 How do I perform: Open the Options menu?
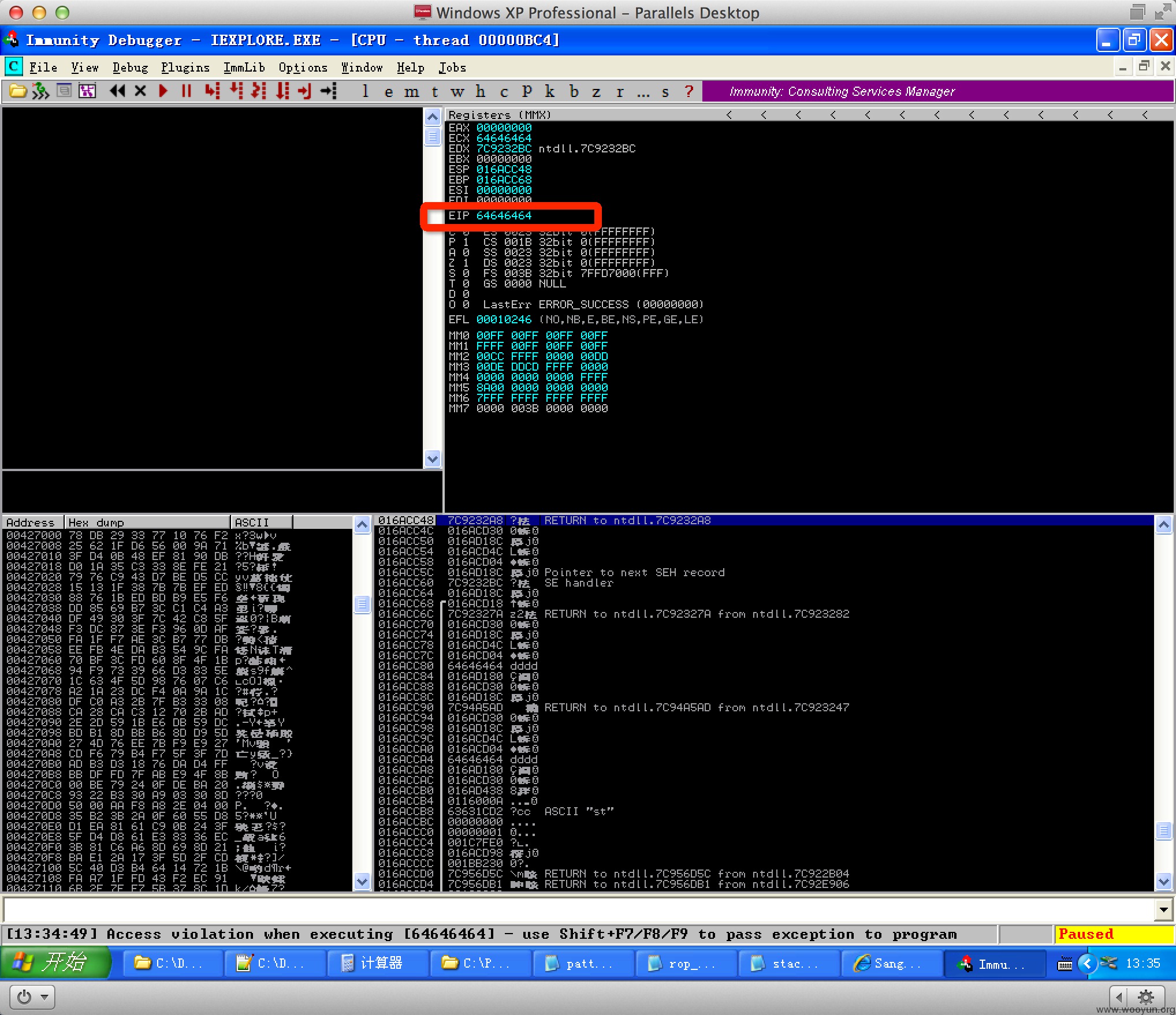click(303, 68)
